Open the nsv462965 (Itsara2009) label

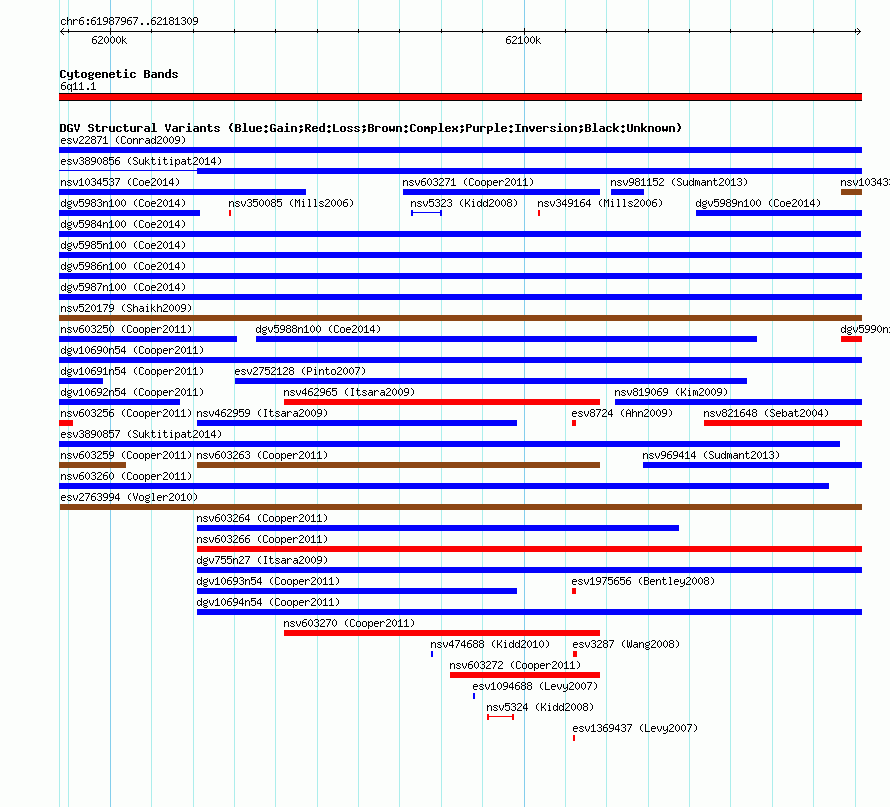[349, 392]
